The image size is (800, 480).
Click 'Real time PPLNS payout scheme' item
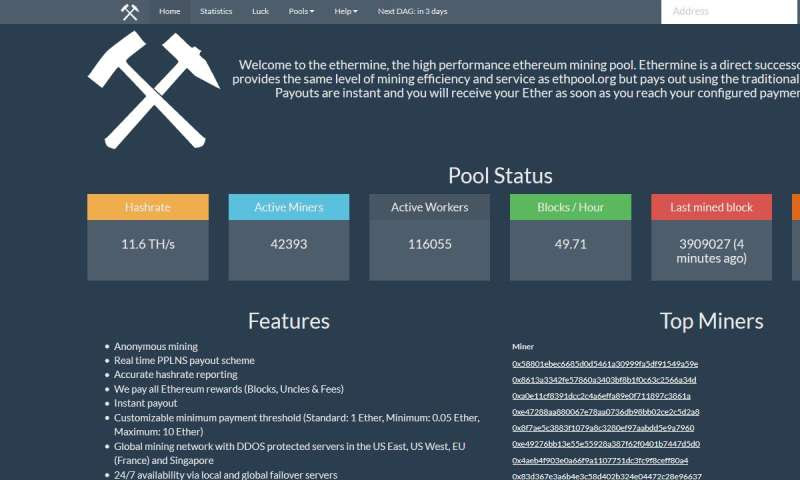pyautogui.click(x=184, y=360)
